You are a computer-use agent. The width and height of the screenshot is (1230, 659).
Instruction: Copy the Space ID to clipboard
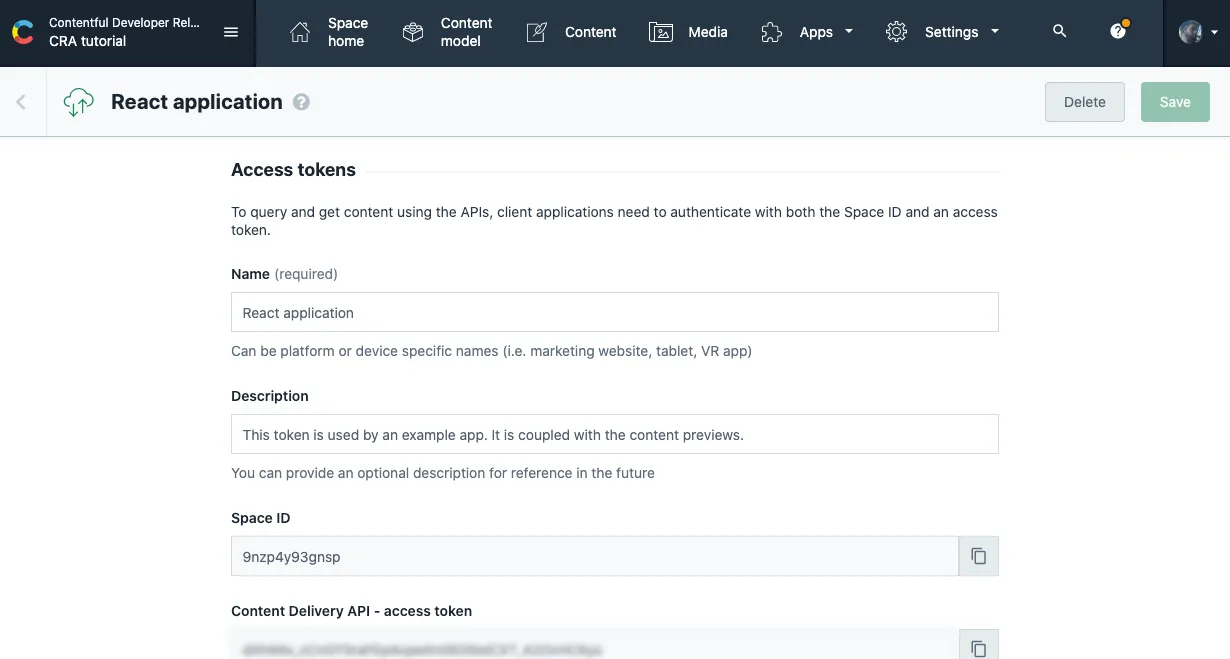tap(979, 556)
